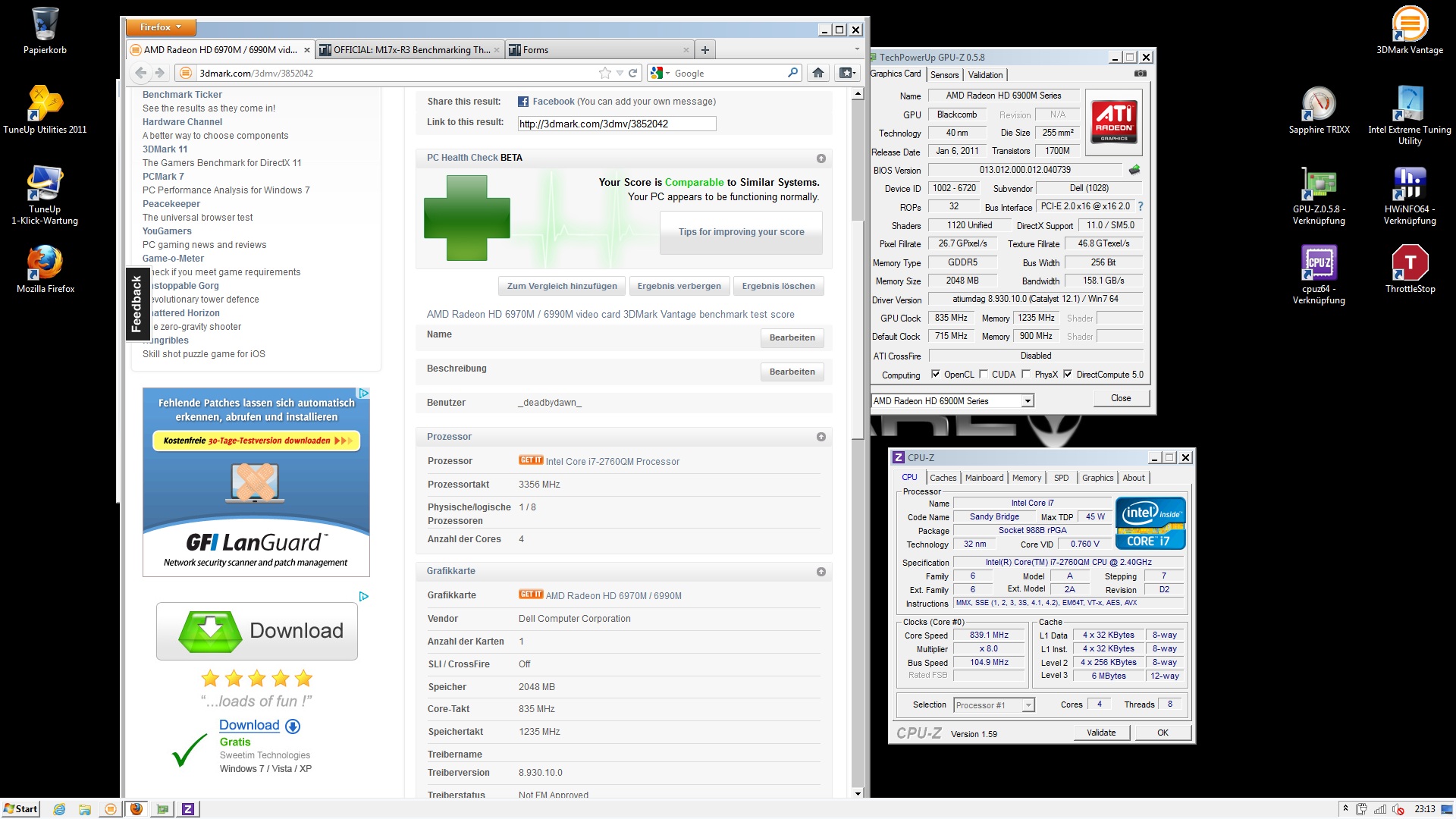Toggle PhysX checkbox in GPU-Z
The height and width of the screenshot is (819, 1456).
[x=1026, y=374]
